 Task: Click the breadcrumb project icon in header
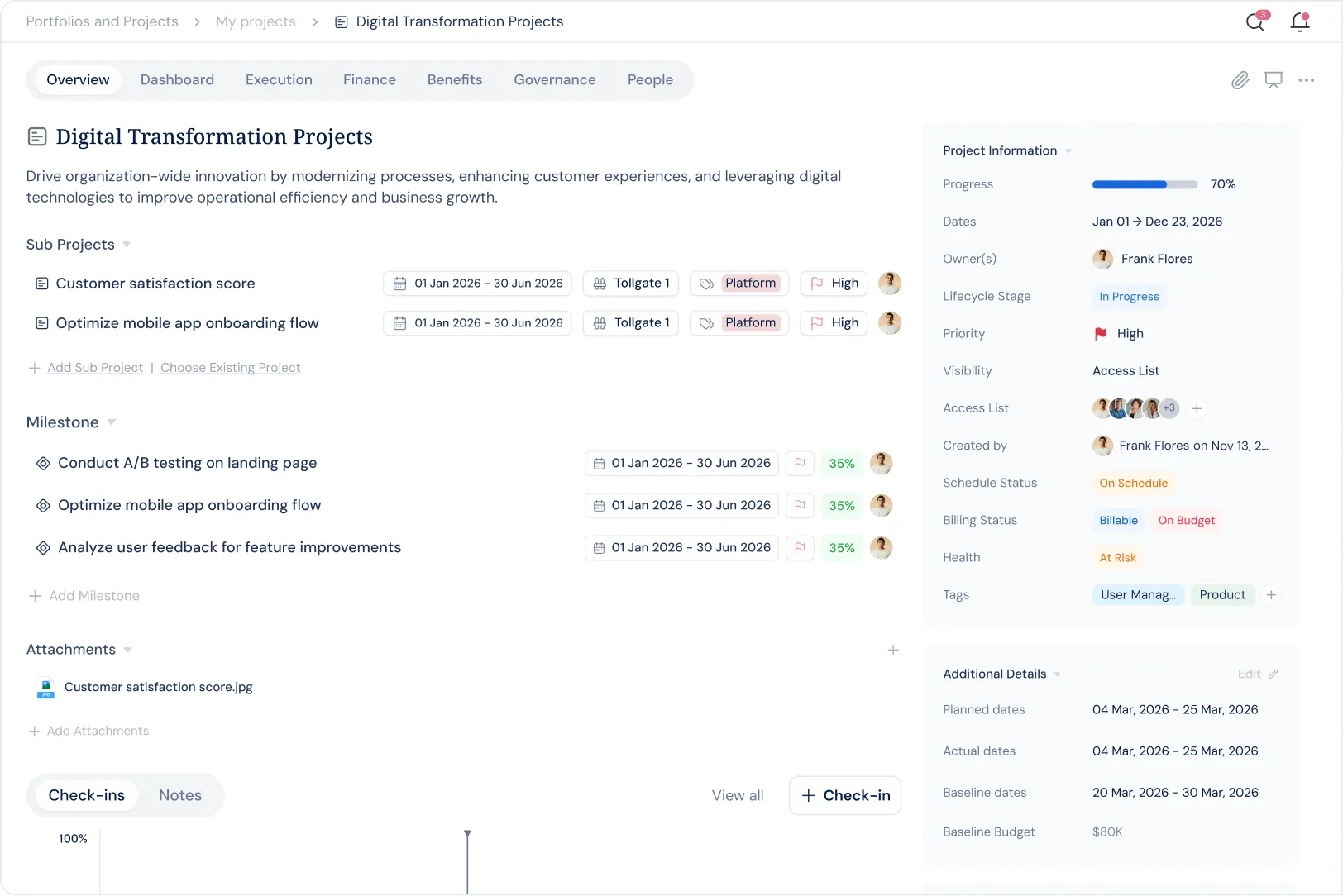[342, 22]
